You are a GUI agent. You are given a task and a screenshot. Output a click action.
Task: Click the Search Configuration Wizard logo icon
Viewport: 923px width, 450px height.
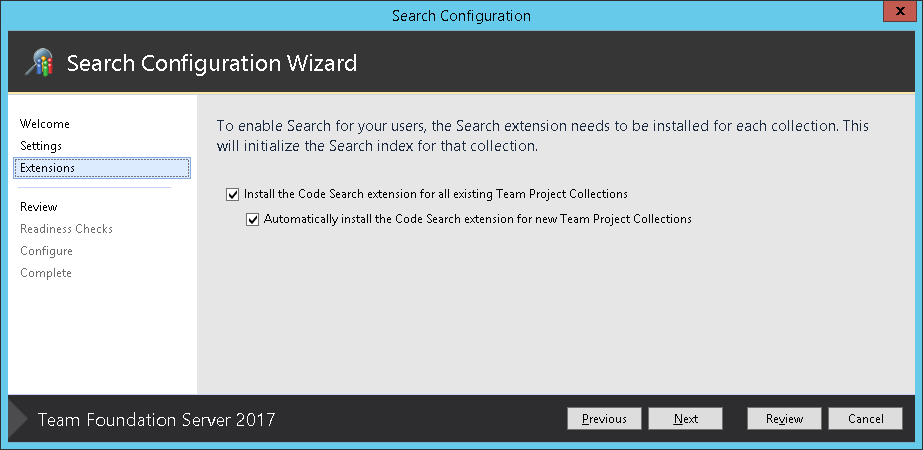[39, 62]
